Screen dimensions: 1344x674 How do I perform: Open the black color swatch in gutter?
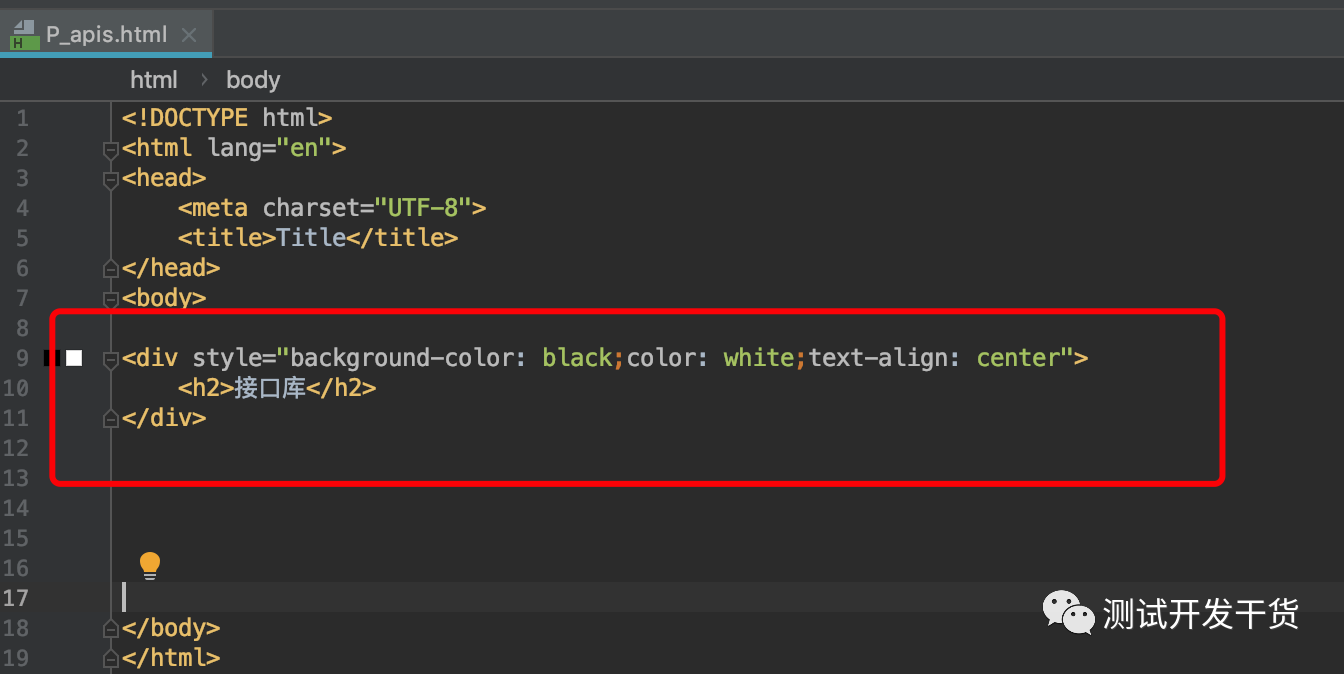tap(52, 358)
